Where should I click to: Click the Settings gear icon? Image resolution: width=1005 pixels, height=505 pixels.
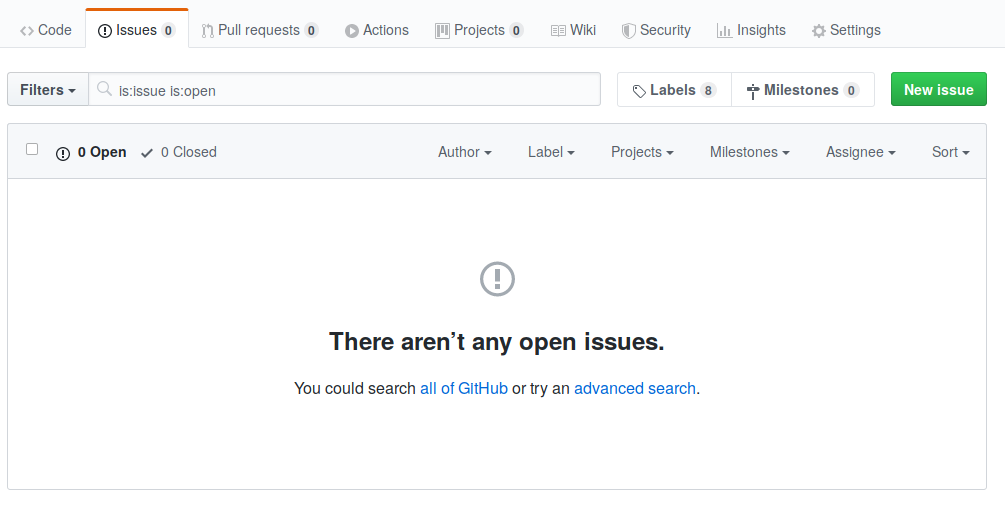[819, 31]
